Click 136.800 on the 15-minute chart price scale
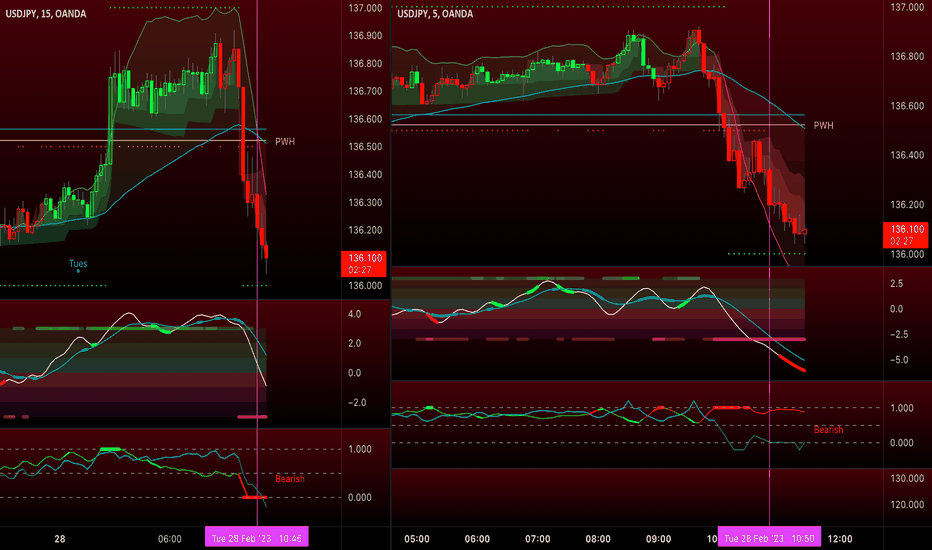The width and height of the screenshot is (932, 550). click(365, 64)
